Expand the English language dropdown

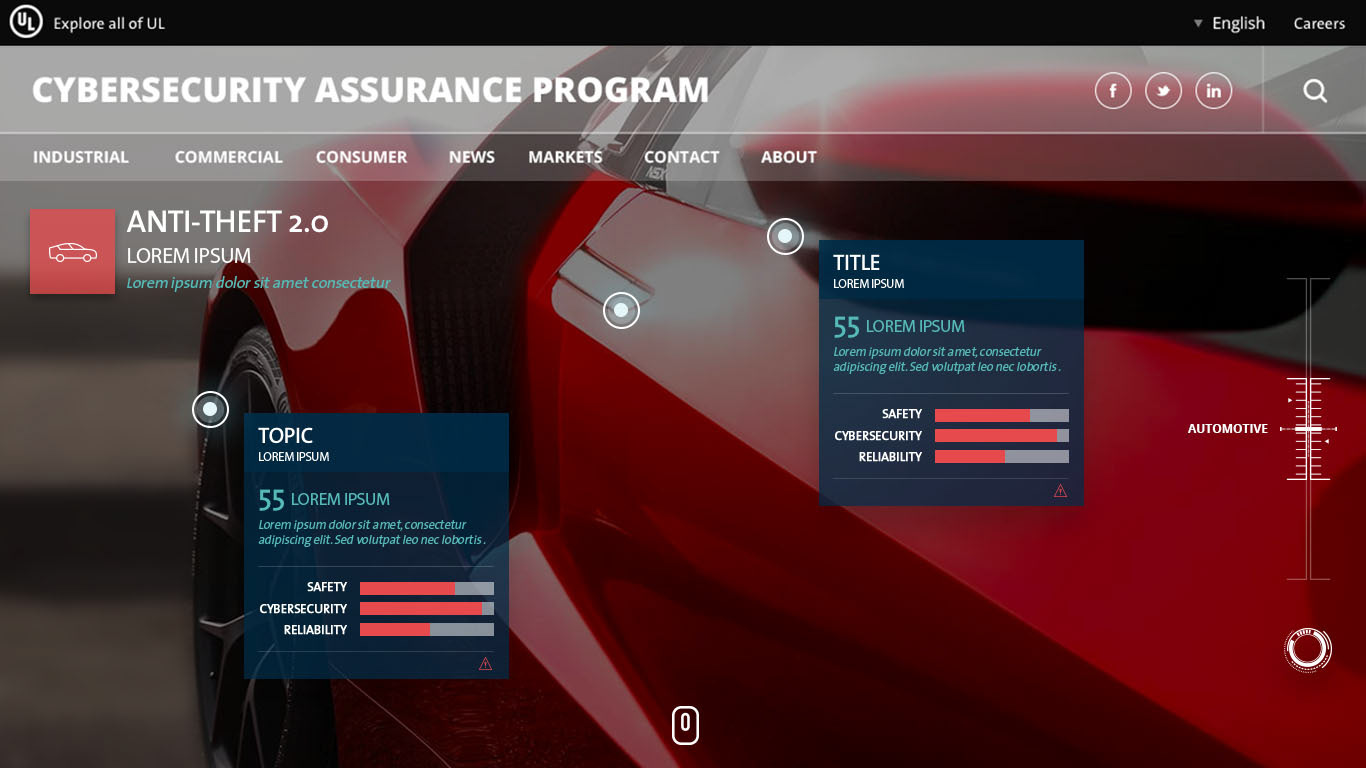tap(1229, 23)
